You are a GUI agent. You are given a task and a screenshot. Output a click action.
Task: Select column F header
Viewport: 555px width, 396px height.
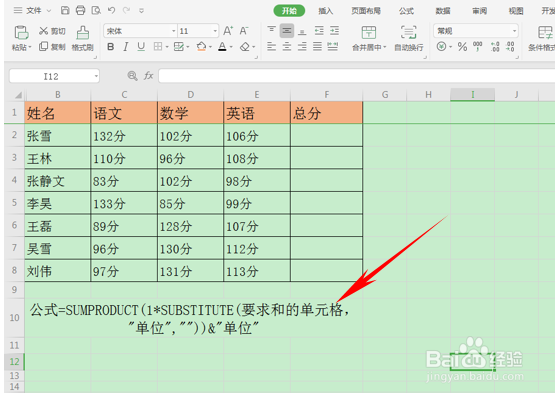point(326,94)
